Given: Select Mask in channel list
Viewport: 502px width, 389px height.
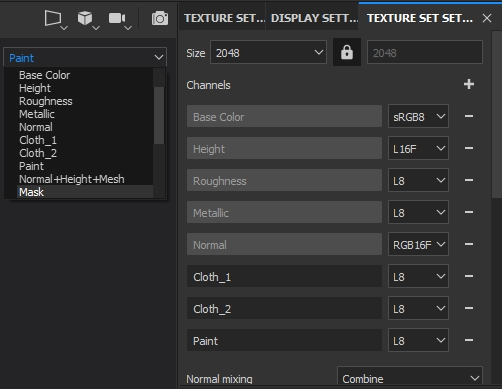Looking at the screenshot, I should [x=85, y=192].
